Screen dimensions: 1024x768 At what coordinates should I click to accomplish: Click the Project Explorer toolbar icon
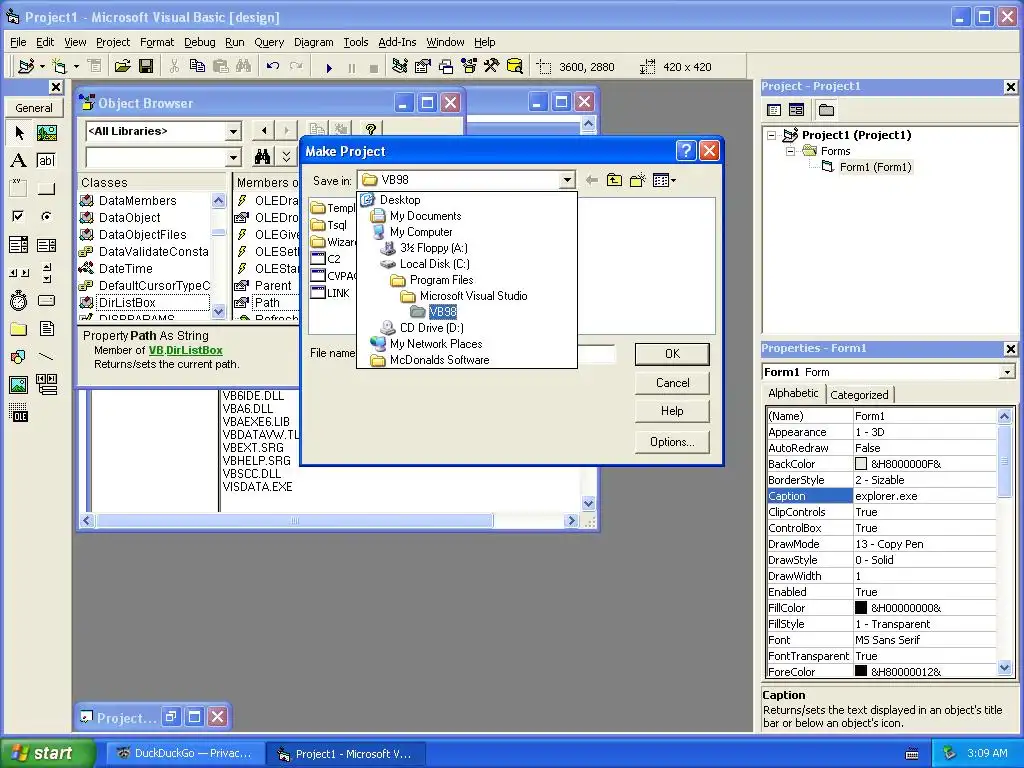(x=400, y=66)
